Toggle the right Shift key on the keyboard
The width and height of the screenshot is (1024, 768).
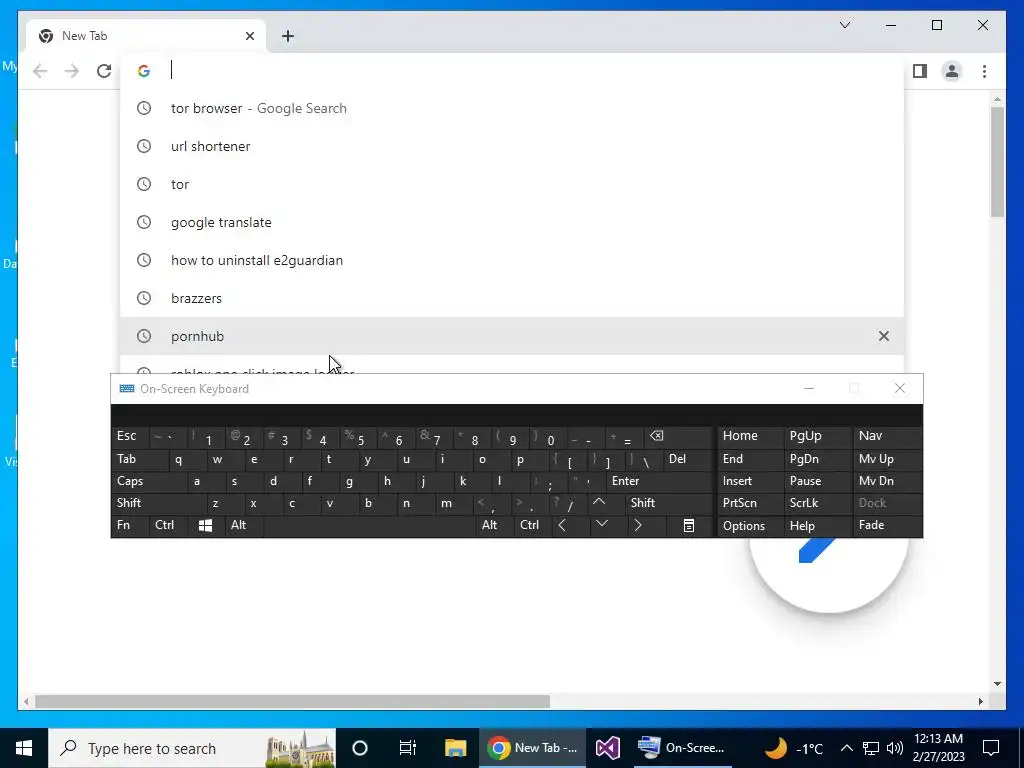click(x=669, y=503)
